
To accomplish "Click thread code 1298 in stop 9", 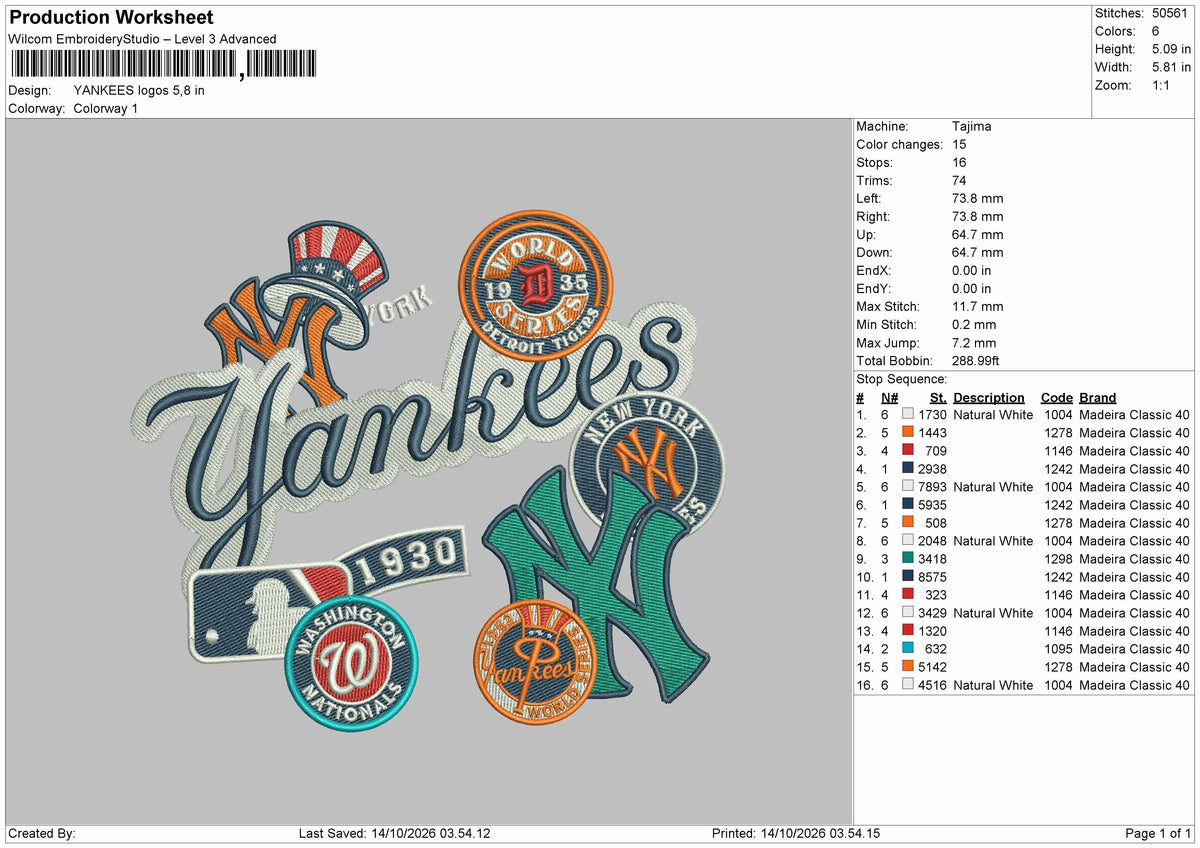I will tap(1058, 559).
